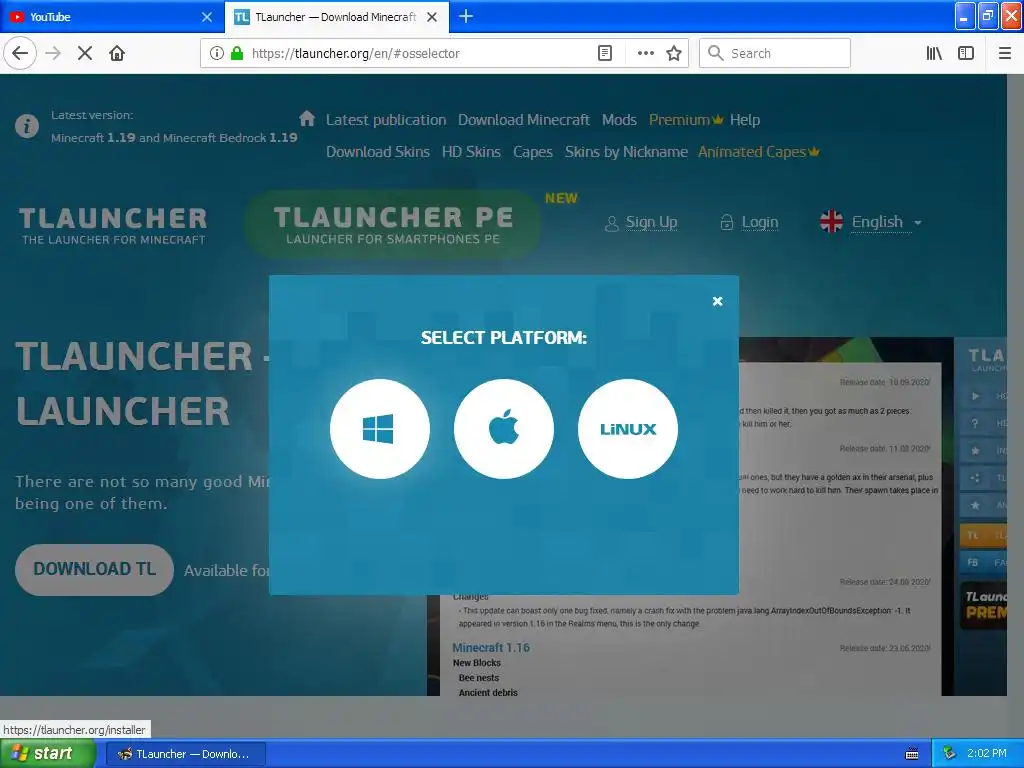1024x768 pixels.
Task: Focus the browser Search box
Action: click(775, 53)
